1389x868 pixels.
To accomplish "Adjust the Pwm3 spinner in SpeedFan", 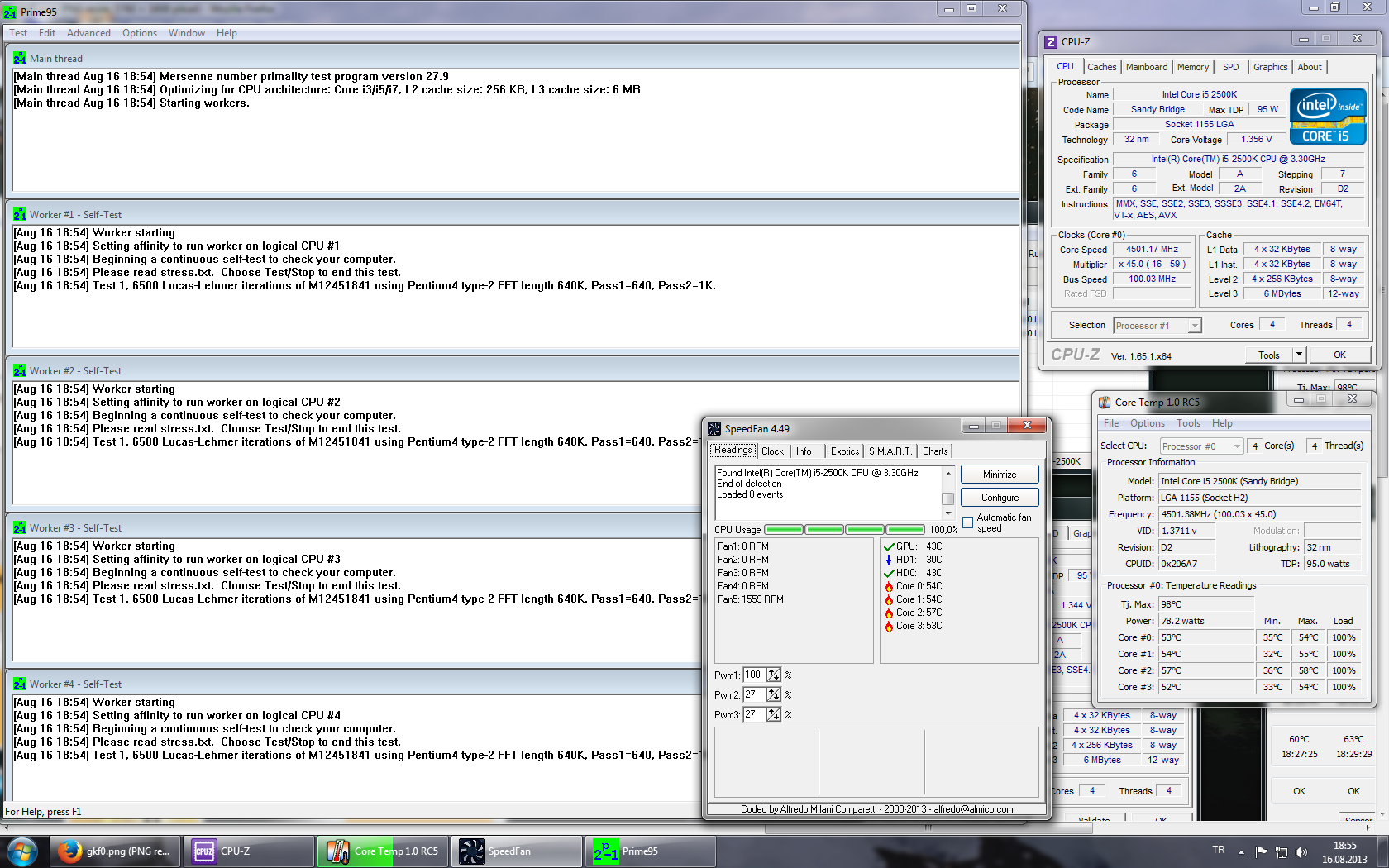I will click(x=773, y=715).
